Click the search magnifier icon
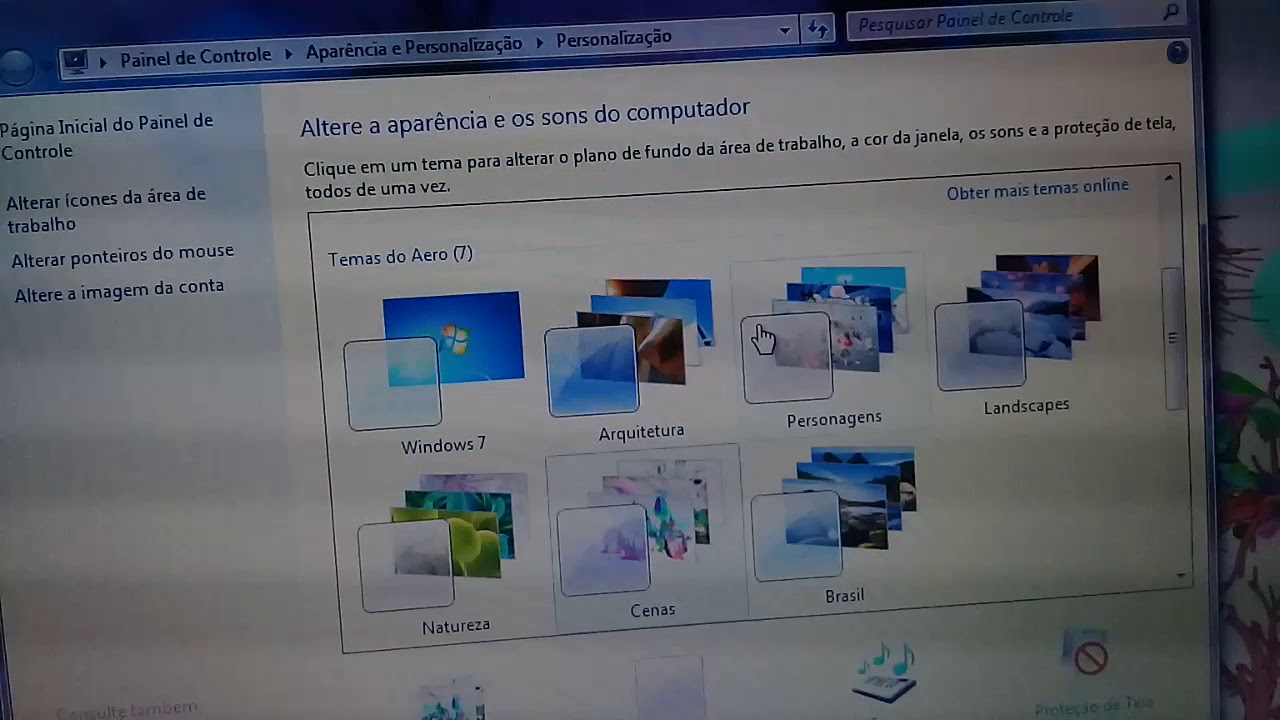Viewport: 1280px width, 720px height. (x=1171, y=11)
